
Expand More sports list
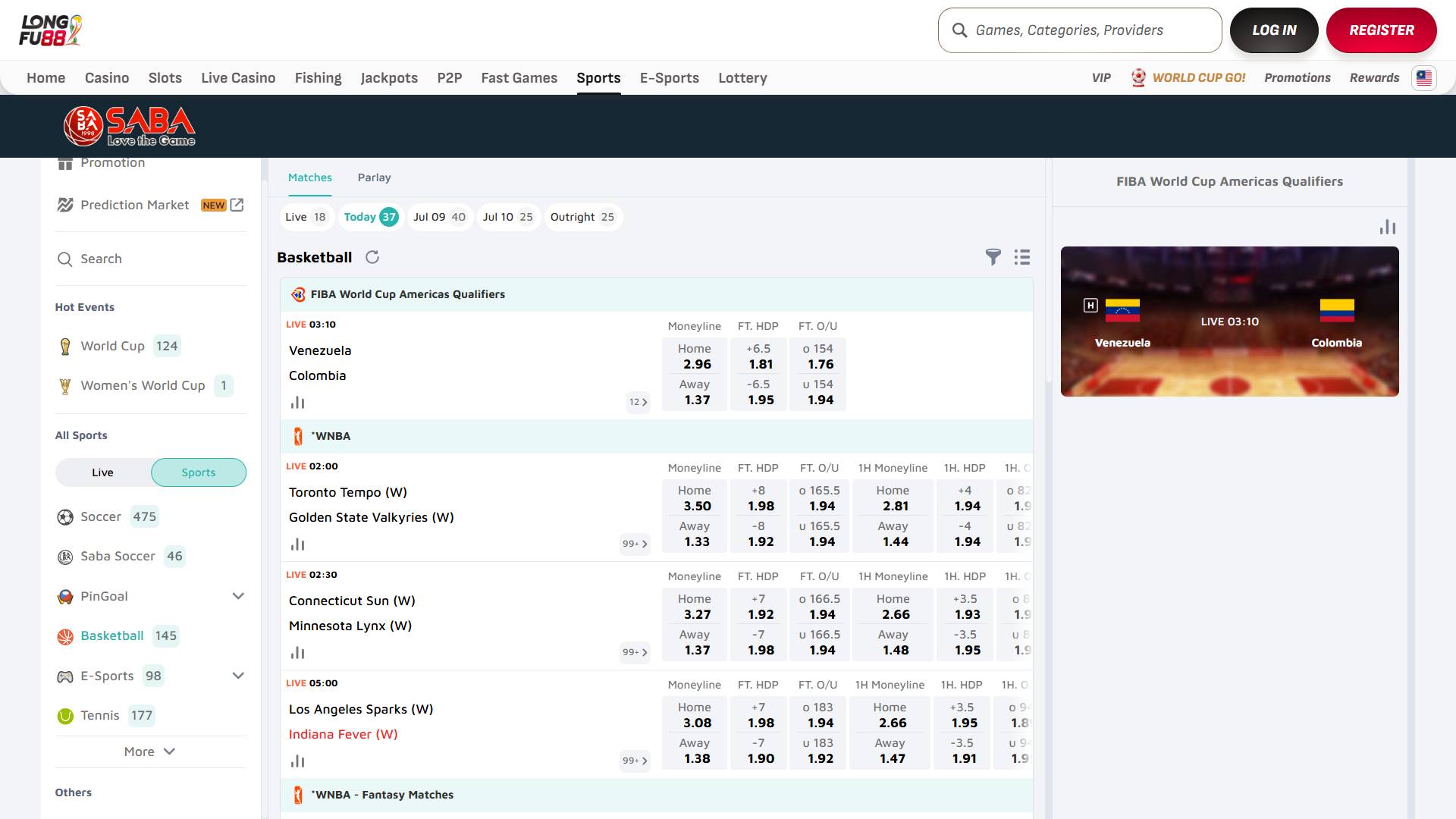coord(150,752)
